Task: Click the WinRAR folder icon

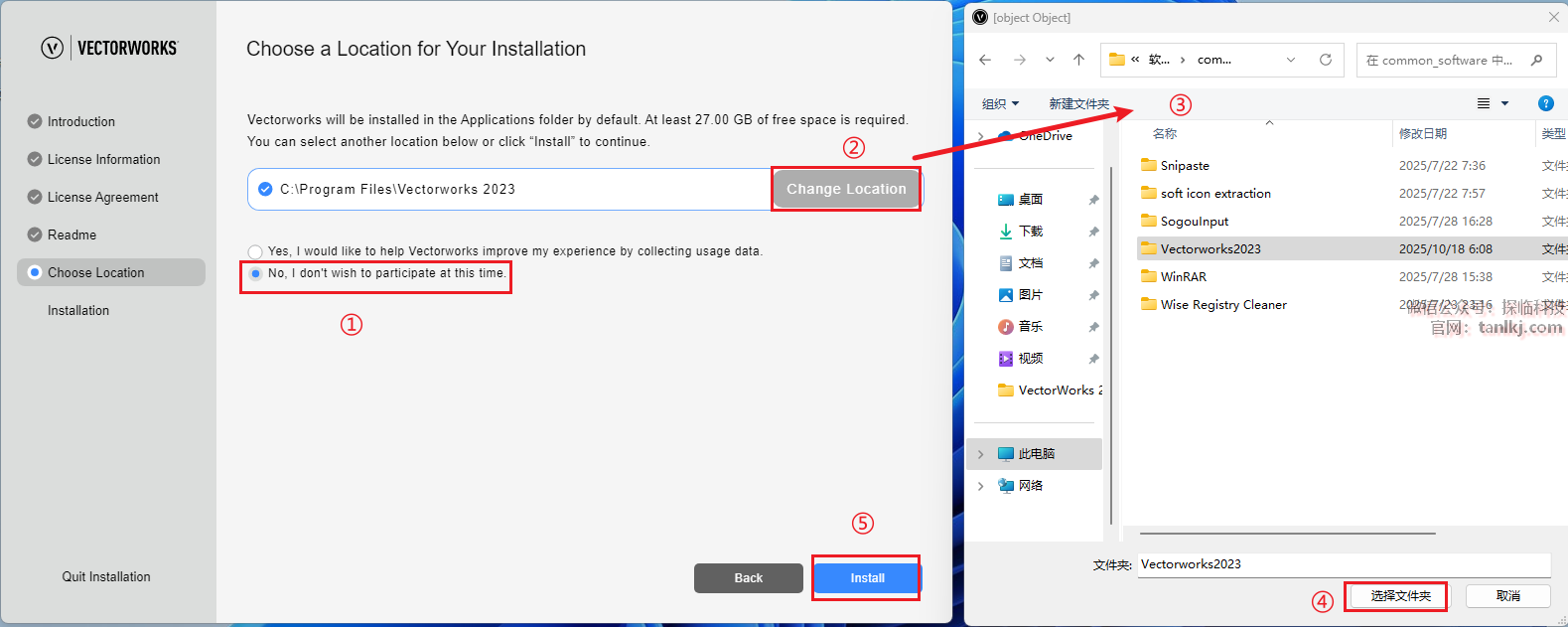Action: (1149, 276)
